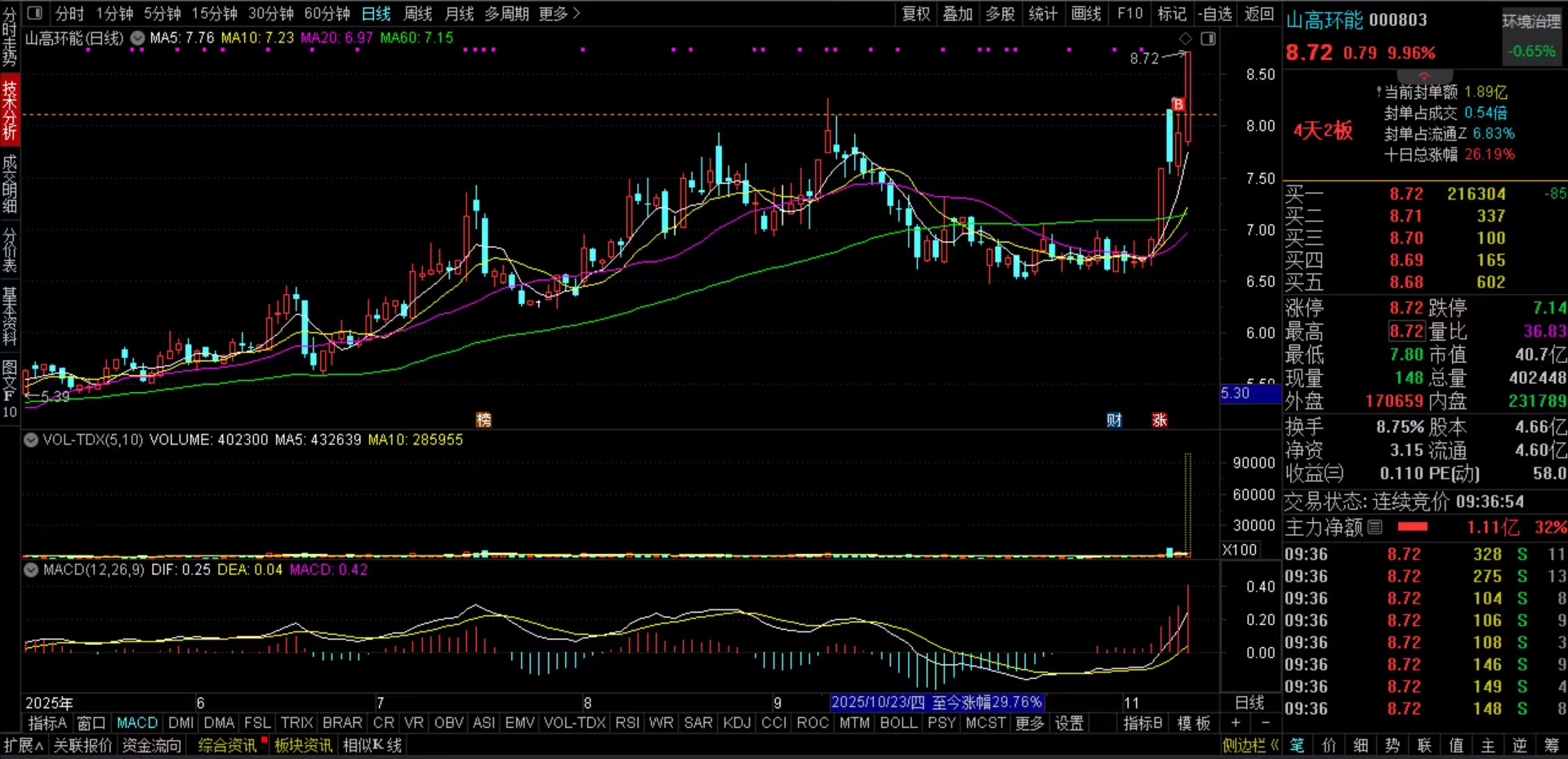Viewport: 1568px width, 759px height.
Task: Toggle 复权 price adjustment
Action: click(x=915, y=14)
